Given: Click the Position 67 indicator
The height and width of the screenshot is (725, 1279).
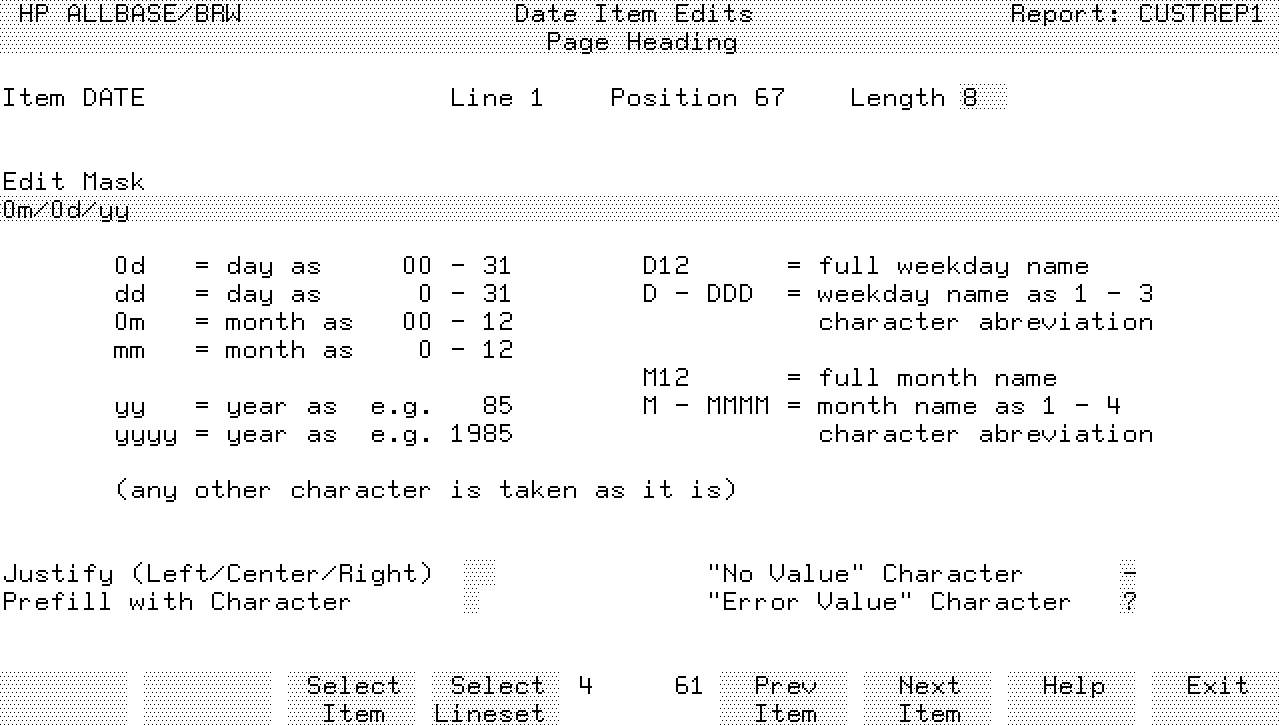Looking at the screenshot, I should coord(697,98).
